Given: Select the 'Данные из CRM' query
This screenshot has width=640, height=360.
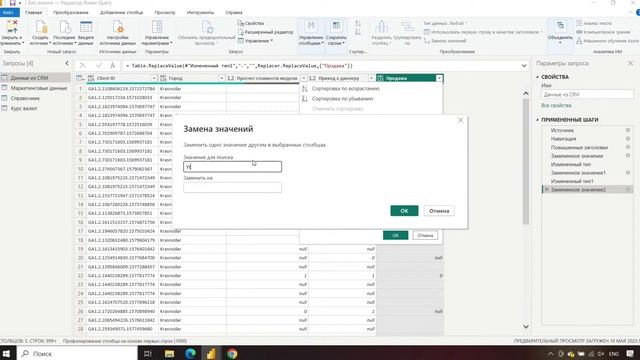Looking at the screenshot, I should pos(35,78).
